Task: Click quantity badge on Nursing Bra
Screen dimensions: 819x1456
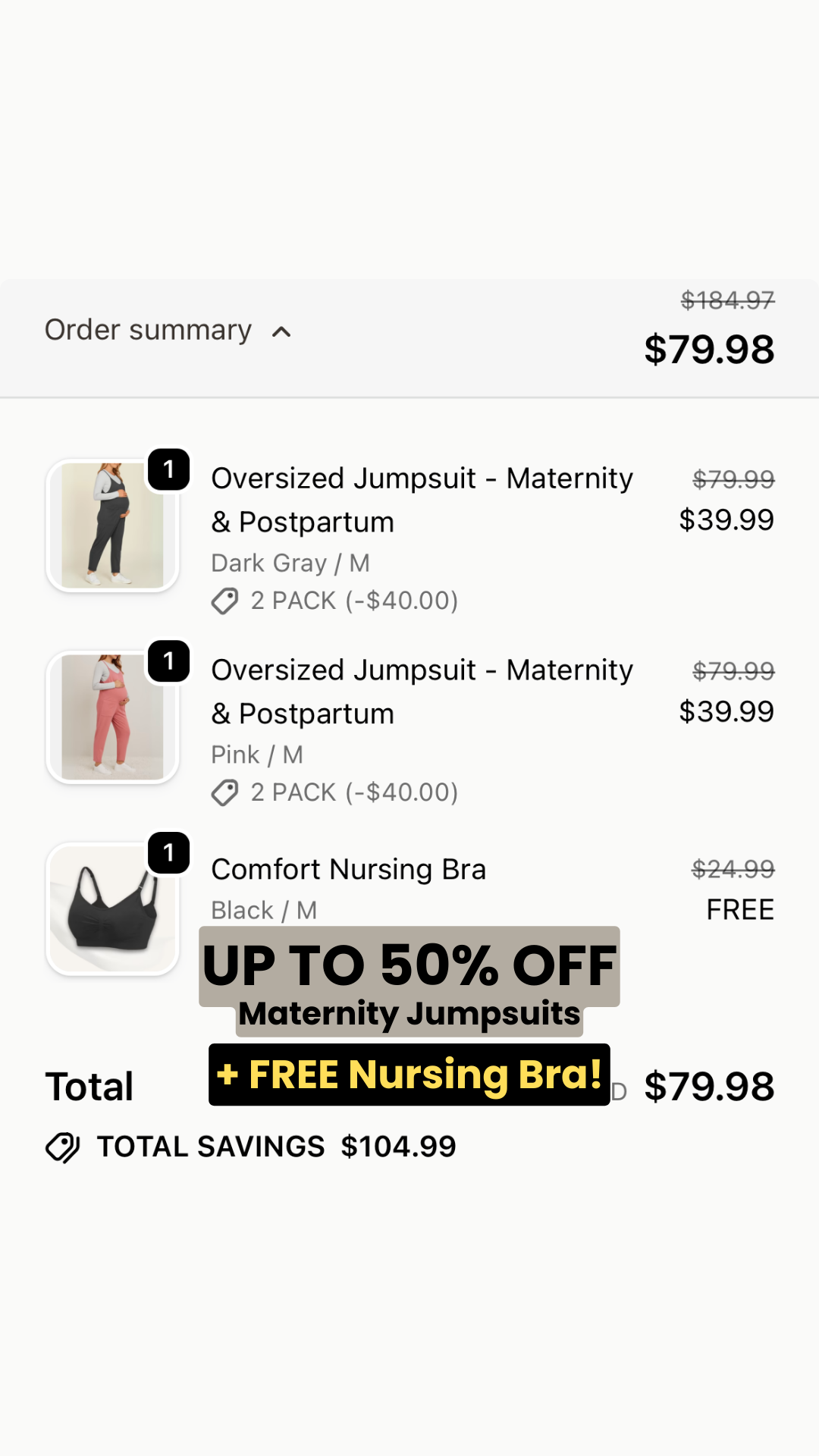Action: point(168,853)
